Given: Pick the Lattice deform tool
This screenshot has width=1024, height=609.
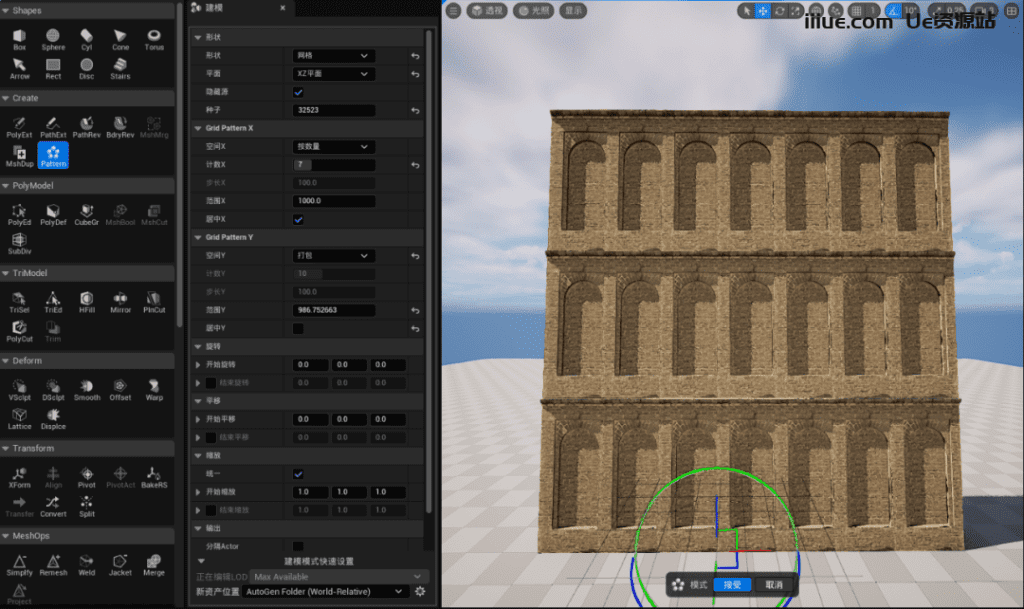Looking at the screenshot, I should click(19, 417).
